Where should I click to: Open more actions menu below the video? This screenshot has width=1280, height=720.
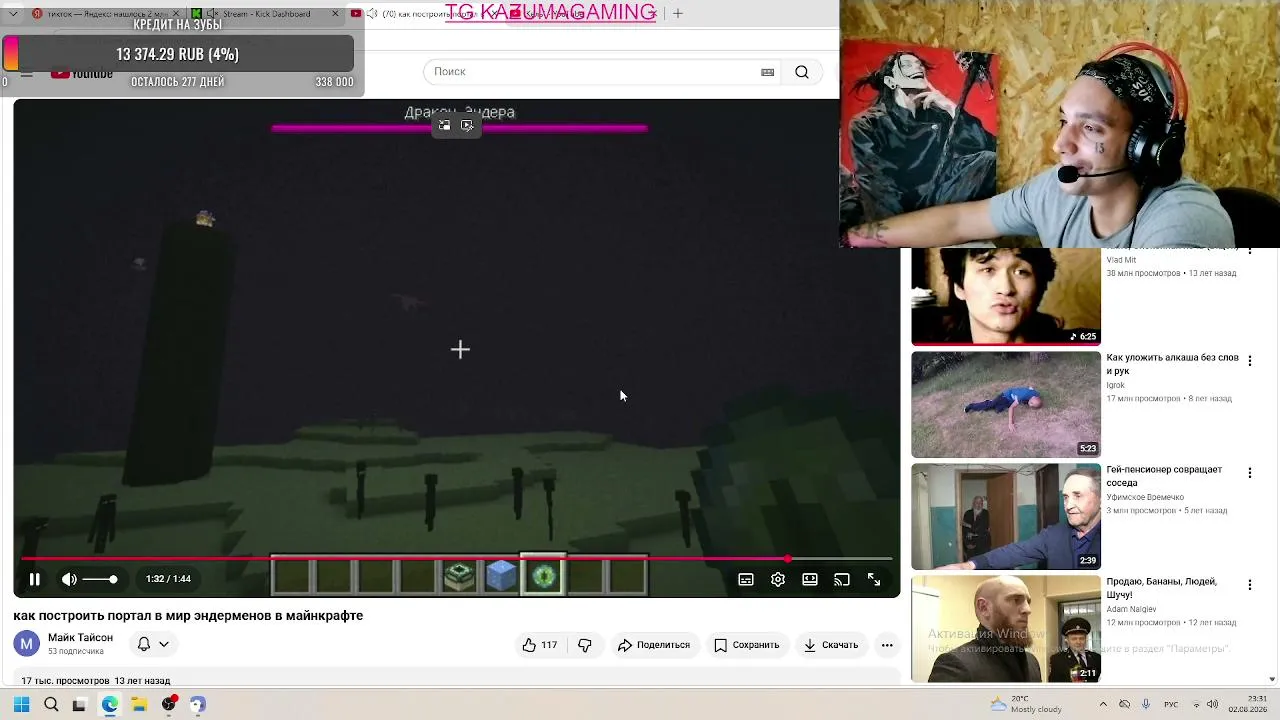click(887, 645)
